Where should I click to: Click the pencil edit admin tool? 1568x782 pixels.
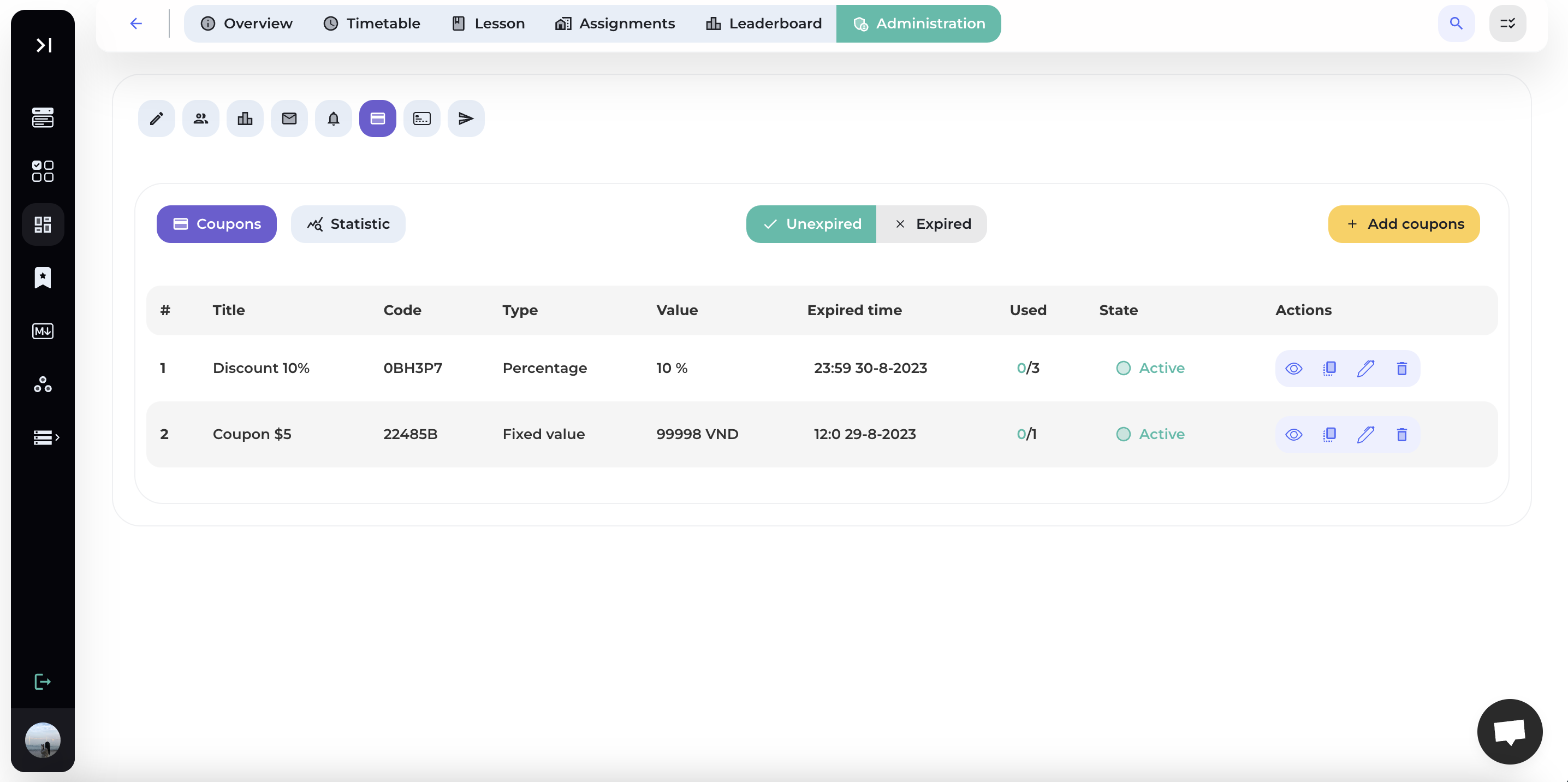157,119
